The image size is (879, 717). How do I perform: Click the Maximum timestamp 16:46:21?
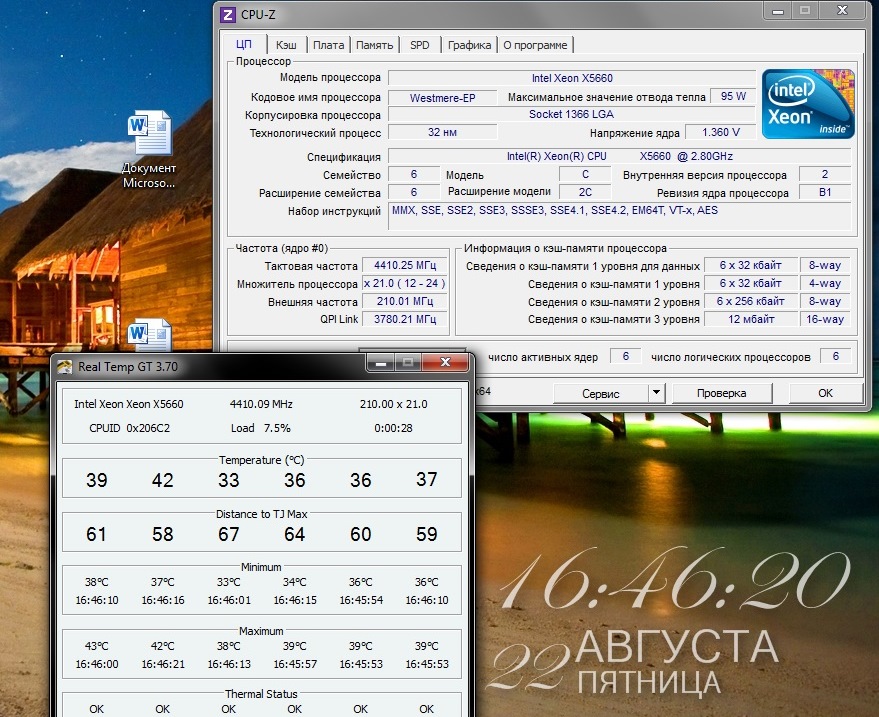tap(163, 664)
